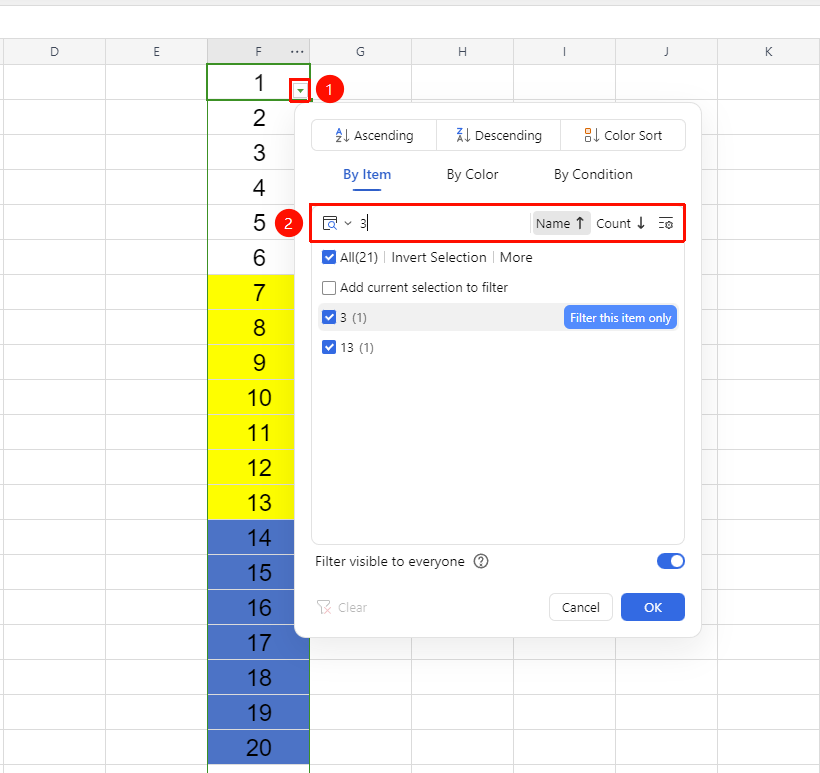820x773 pixels.
Task: Uncheck the item 13 checkbox
Action: [x=329, y=347]
